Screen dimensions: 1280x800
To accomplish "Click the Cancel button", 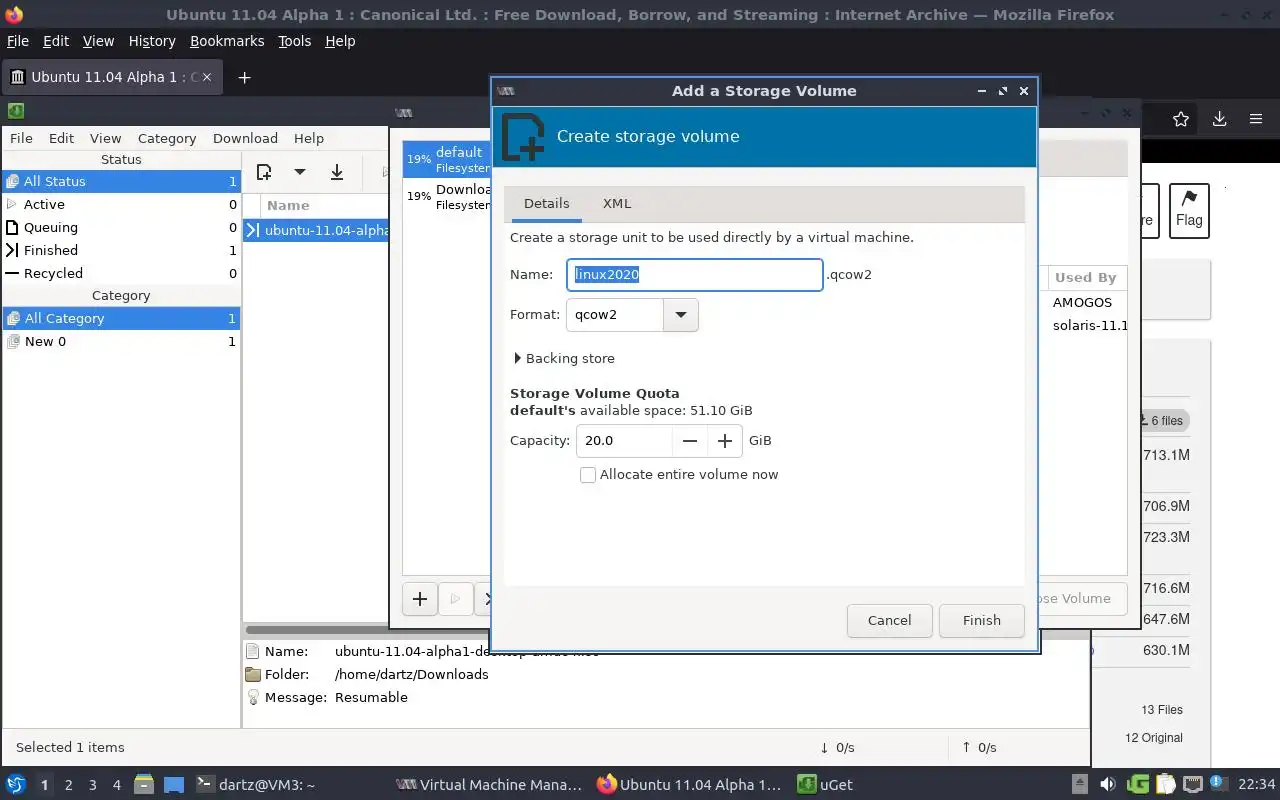I will tap(889, 620).
